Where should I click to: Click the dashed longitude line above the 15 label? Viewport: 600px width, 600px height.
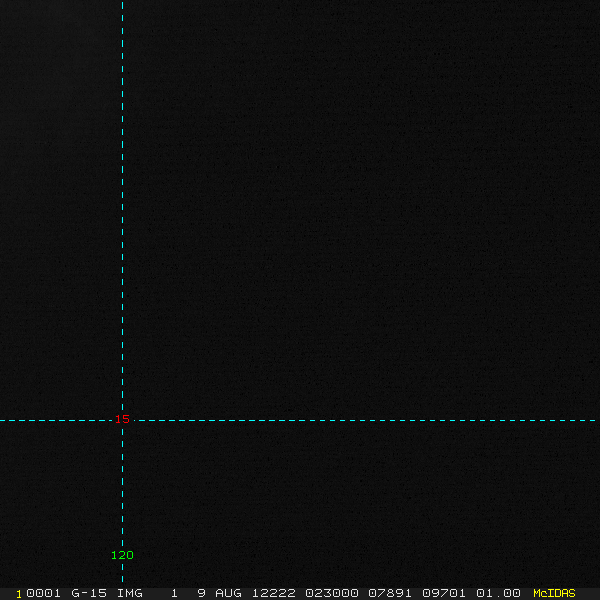tap(122, 207)
